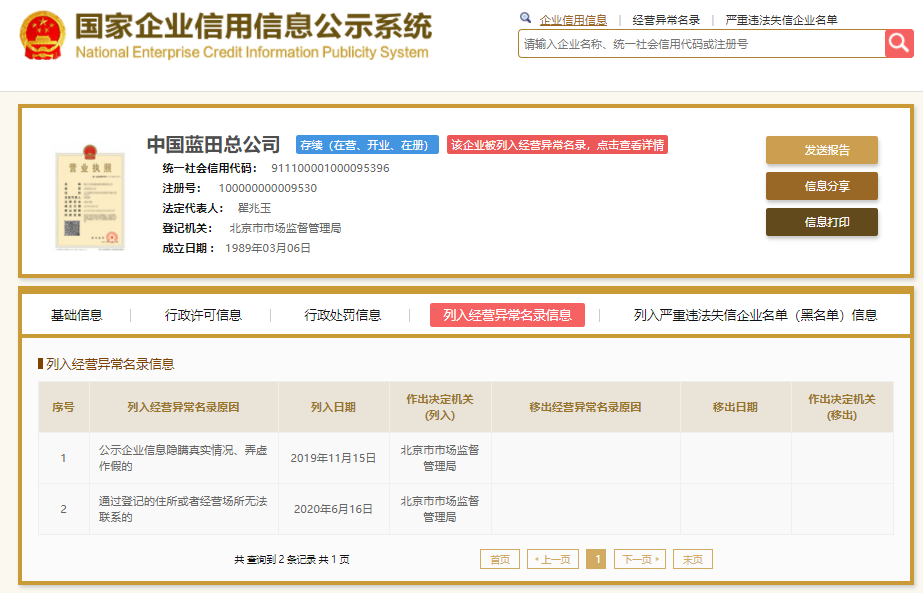Image resolution: width=923 pixels, height=593 pixels.
Task: Open the 列入严重违法失信企业名单（黑名单）信息 tab
Action: pos(755,316)
